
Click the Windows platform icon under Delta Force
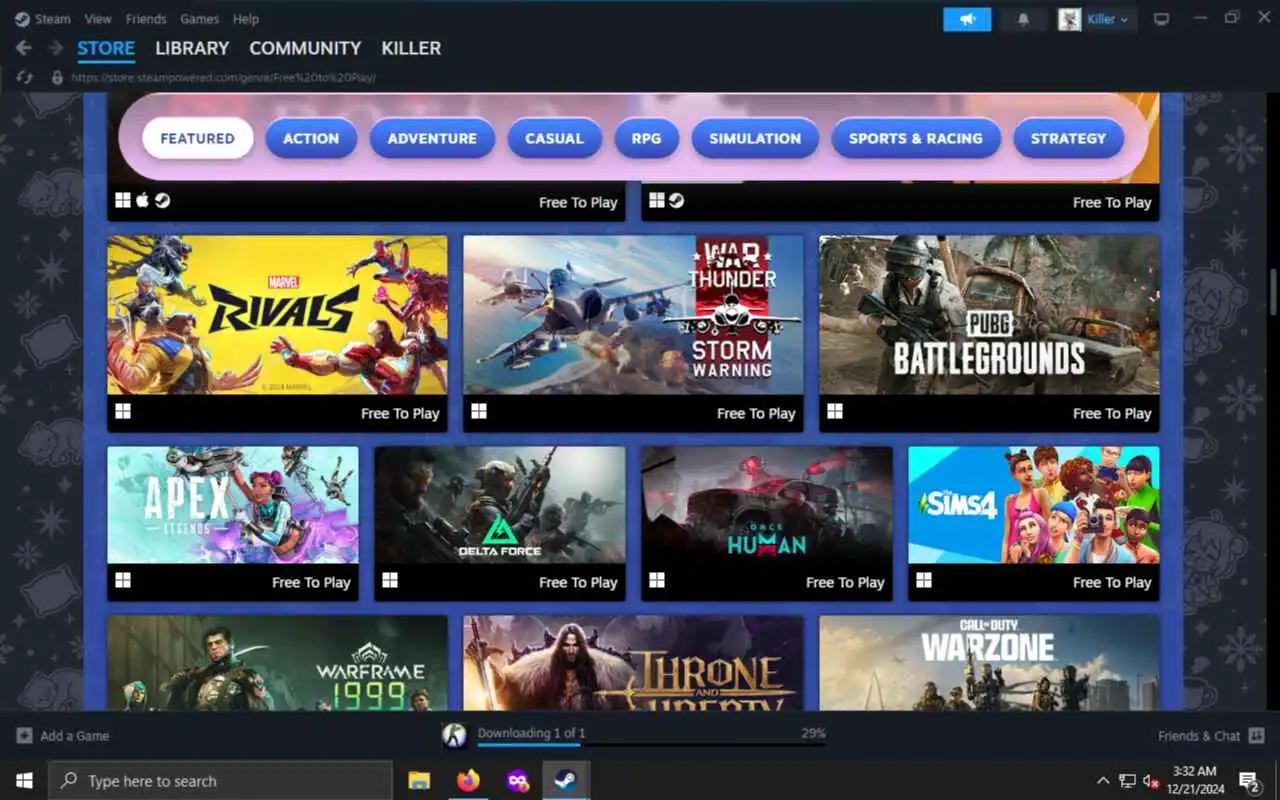tap(390, 580)
